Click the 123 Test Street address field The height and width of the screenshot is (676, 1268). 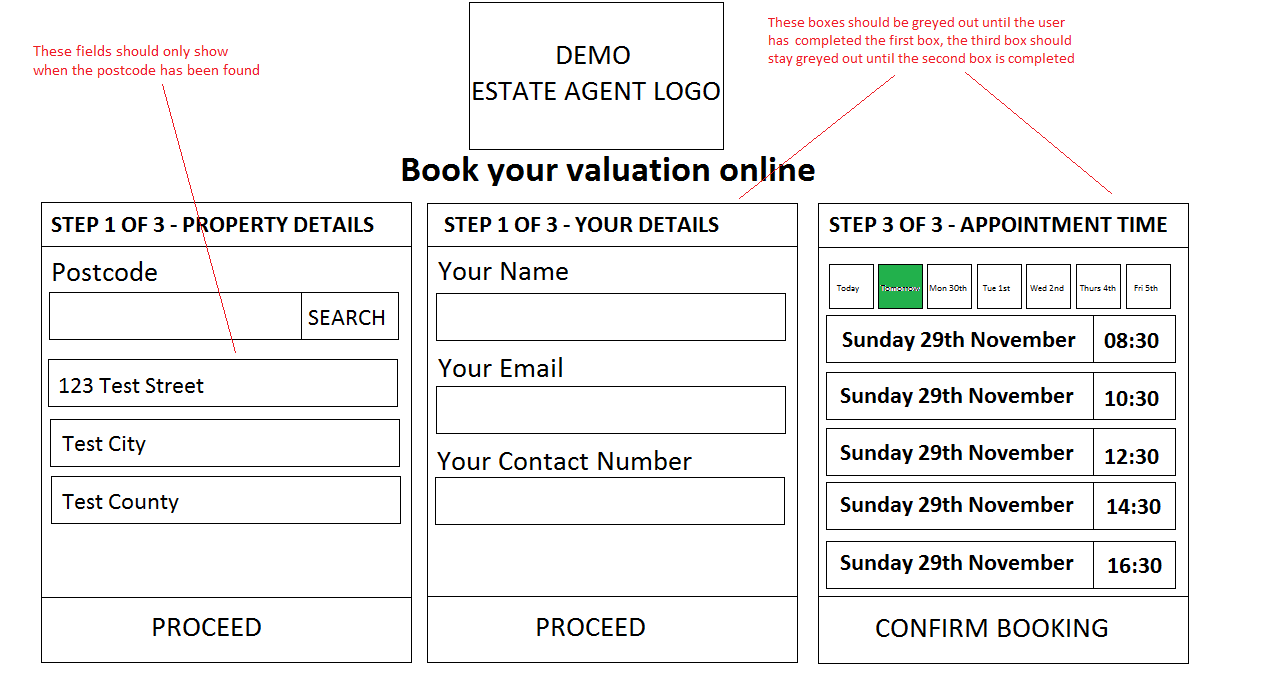pos(223,384)
